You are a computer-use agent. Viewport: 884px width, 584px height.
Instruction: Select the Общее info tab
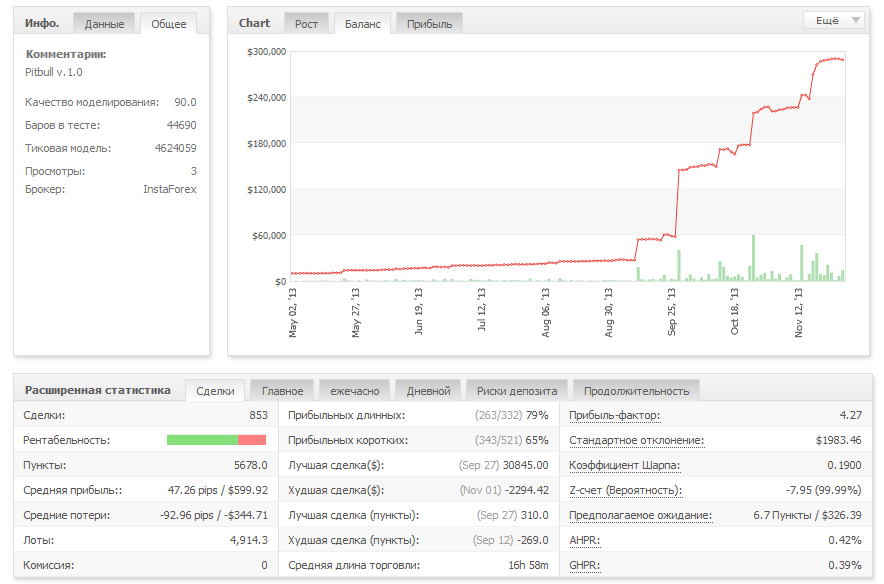click(168, 24)
